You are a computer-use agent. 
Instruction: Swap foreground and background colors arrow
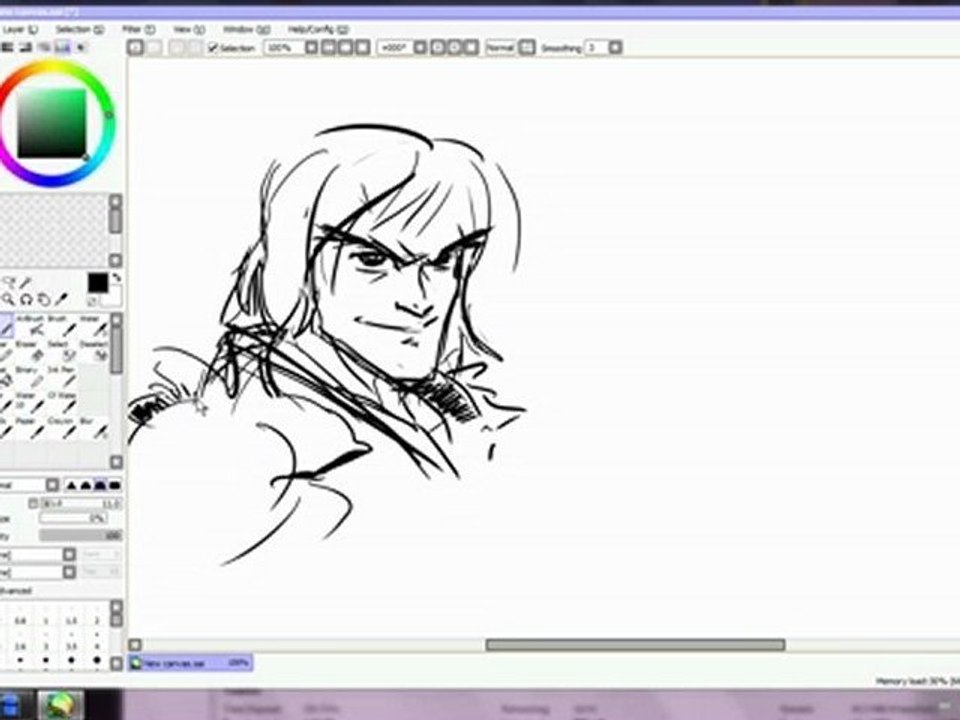pos(116,279)
